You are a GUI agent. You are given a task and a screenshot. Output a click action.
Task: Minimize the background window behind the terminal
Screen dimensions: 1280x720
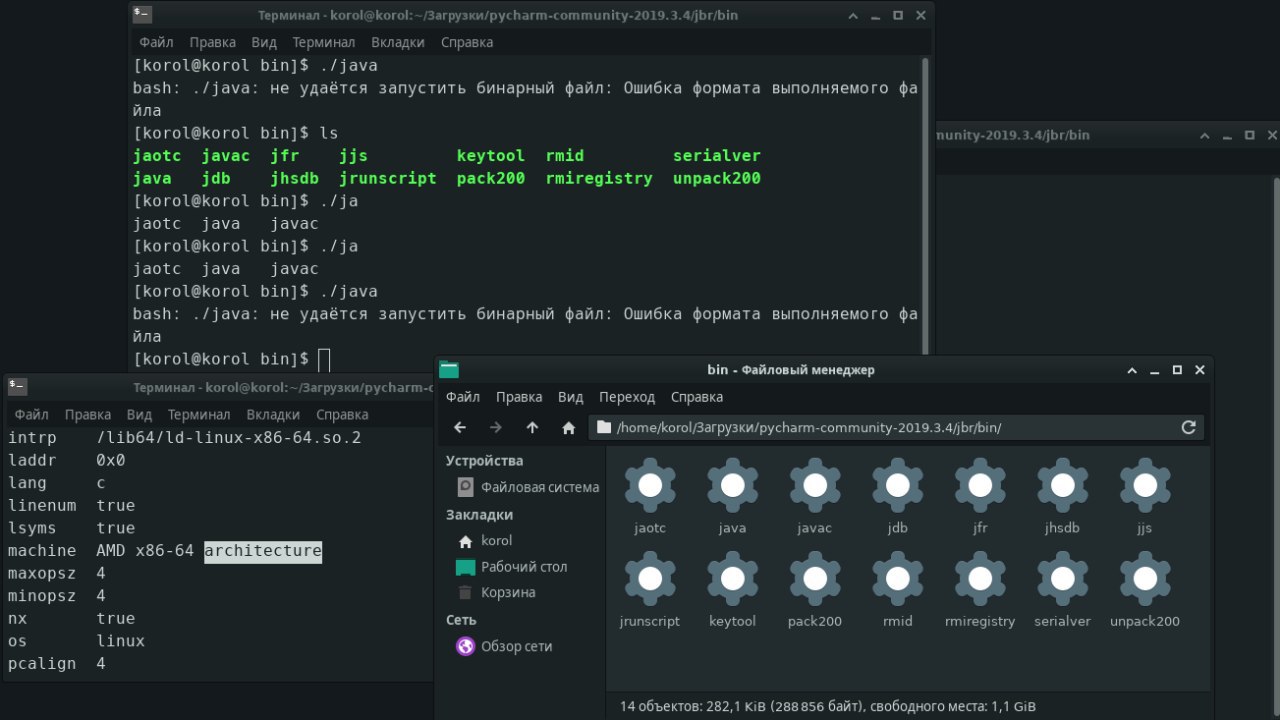1227,135
